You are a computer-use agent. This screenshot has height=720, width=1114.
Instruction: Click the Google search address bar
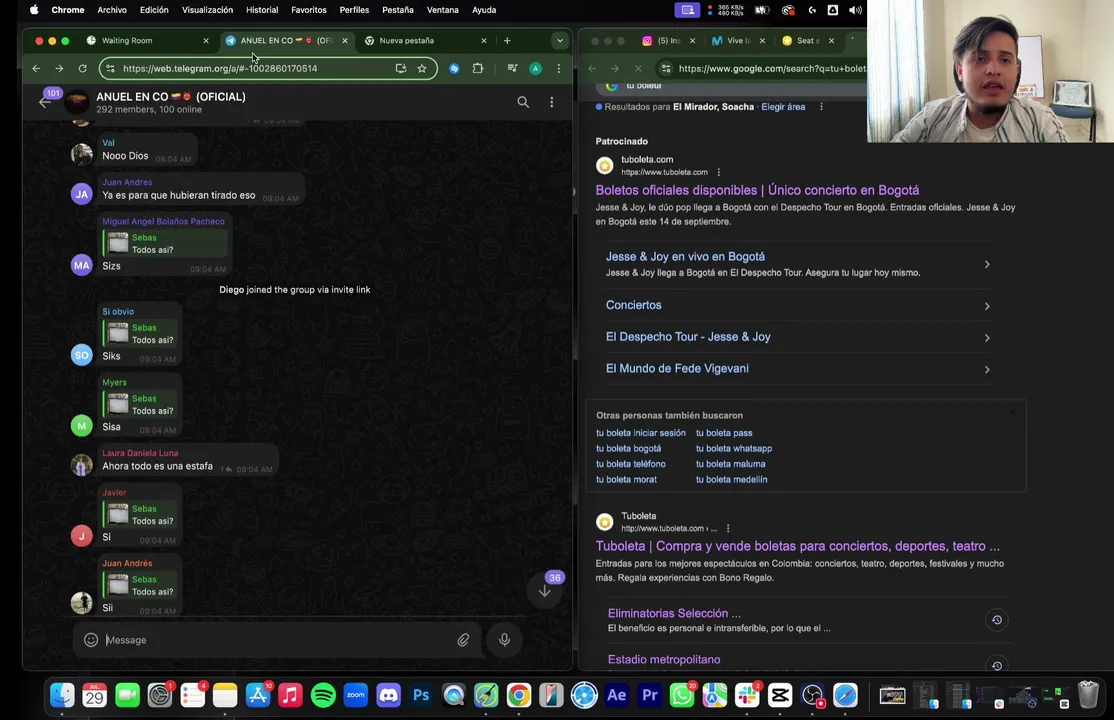[x=772, y=68]
